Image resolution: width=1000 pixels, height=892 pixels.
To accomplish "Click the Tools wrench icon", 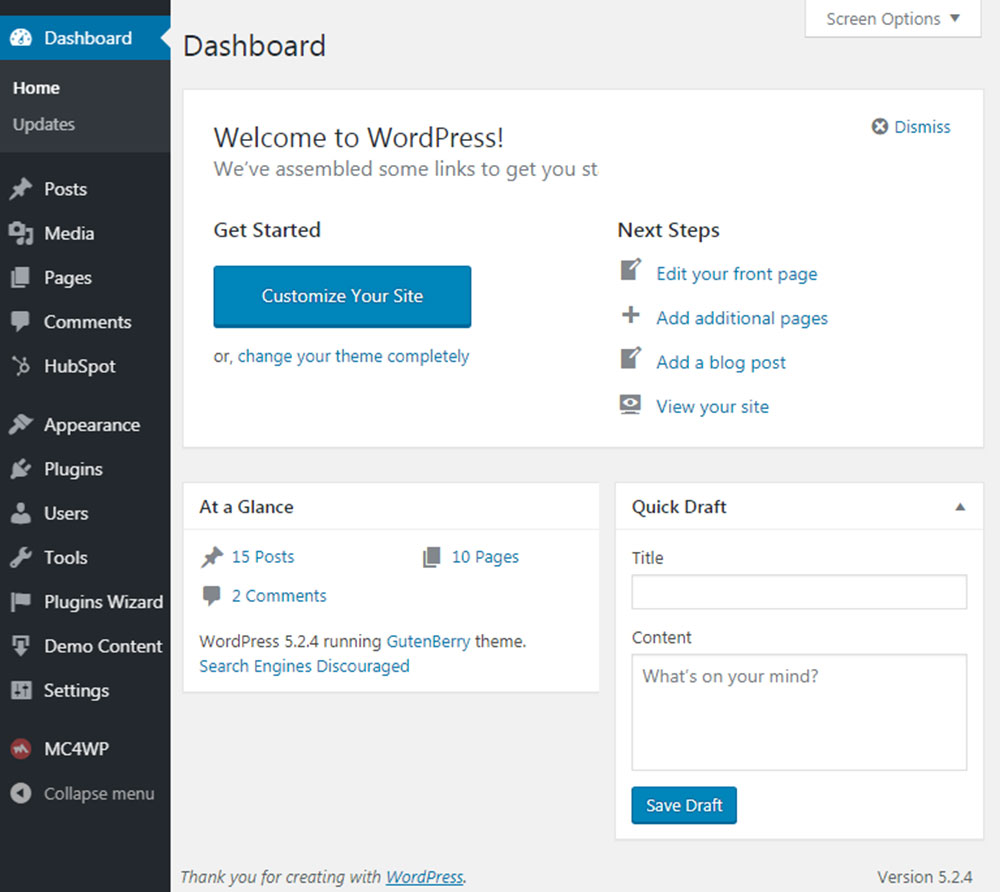I will (x=21, y=557).
